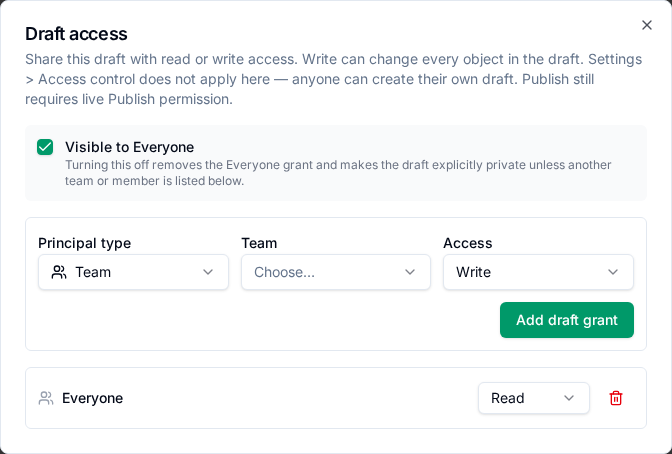Click the Everyone grant name

click(93, 398)
